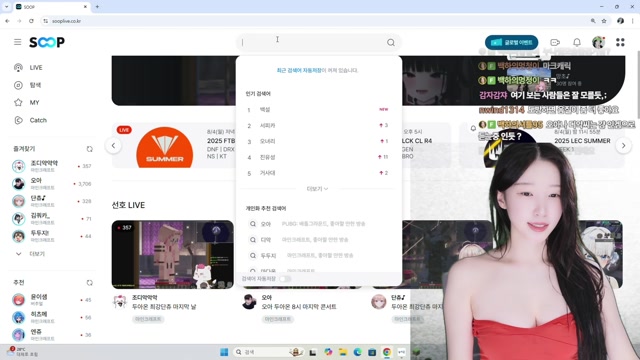Viewport: 640px width, 360px height.
Task: Click the Catch icon in the sidebar
Action: [18, 120]
